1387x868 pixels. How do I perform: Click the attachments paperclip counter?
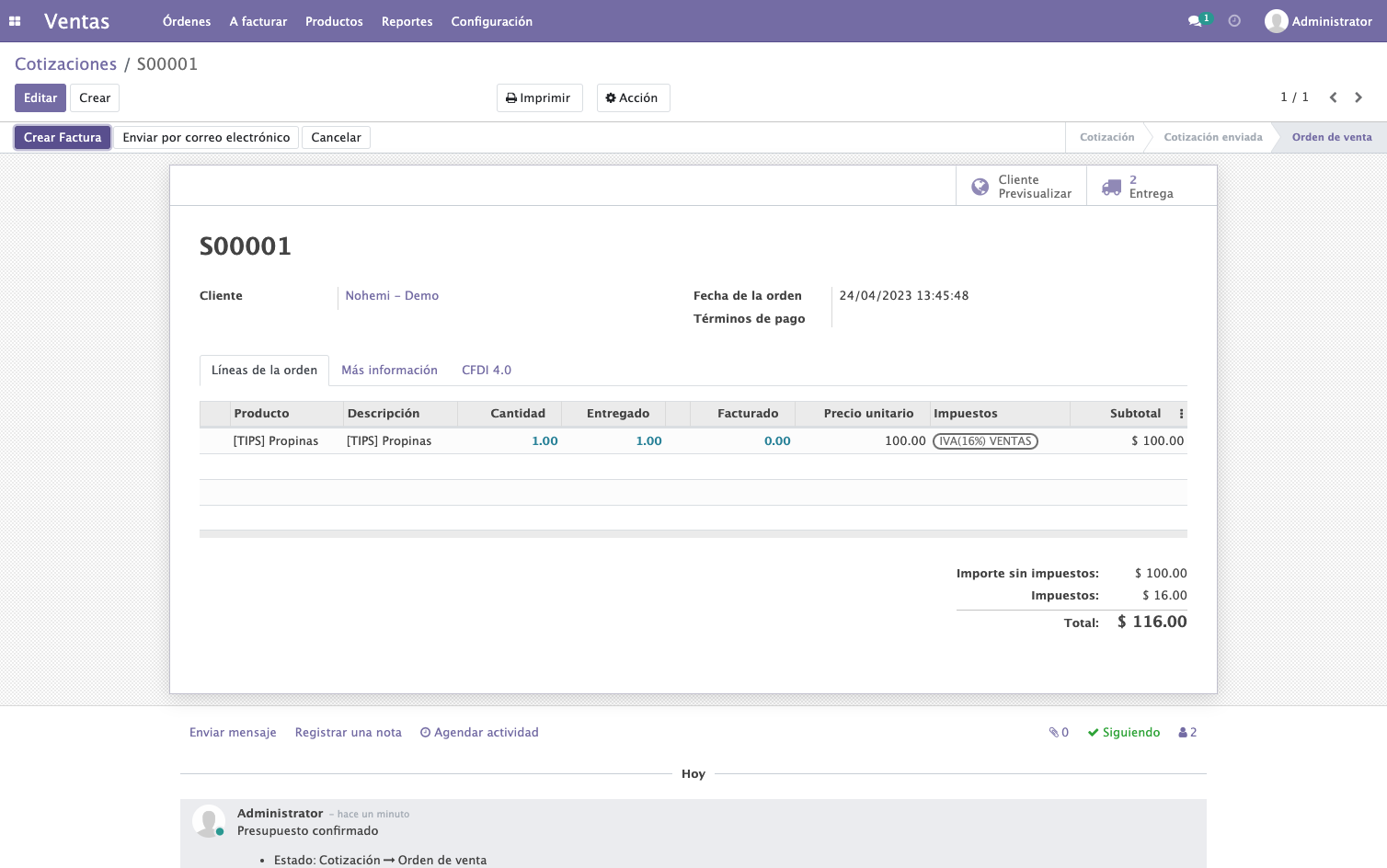click(x=1059, y=733)
